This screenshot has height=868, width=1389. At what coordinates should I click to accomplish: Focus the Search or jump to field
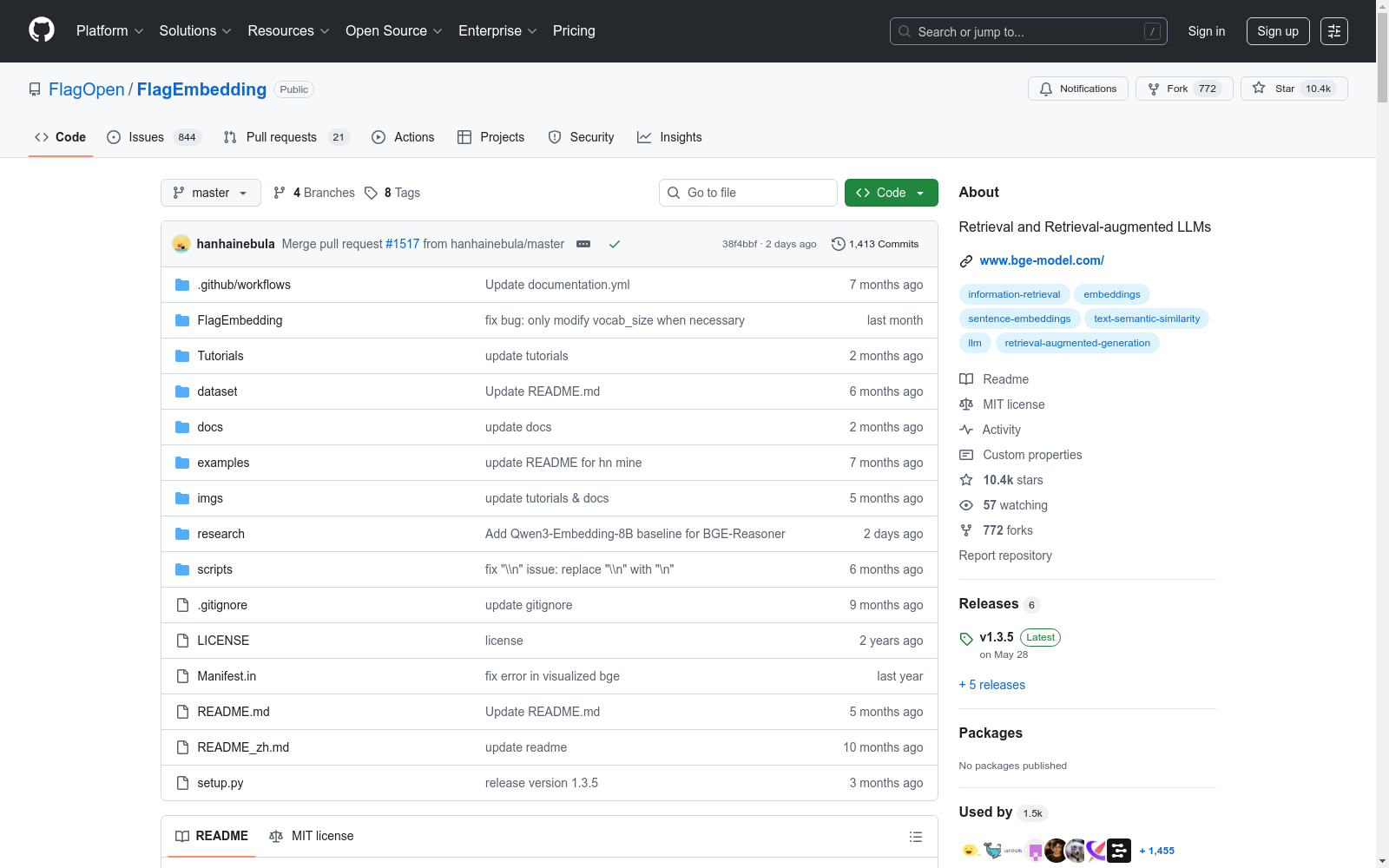tap(1029, 31)
